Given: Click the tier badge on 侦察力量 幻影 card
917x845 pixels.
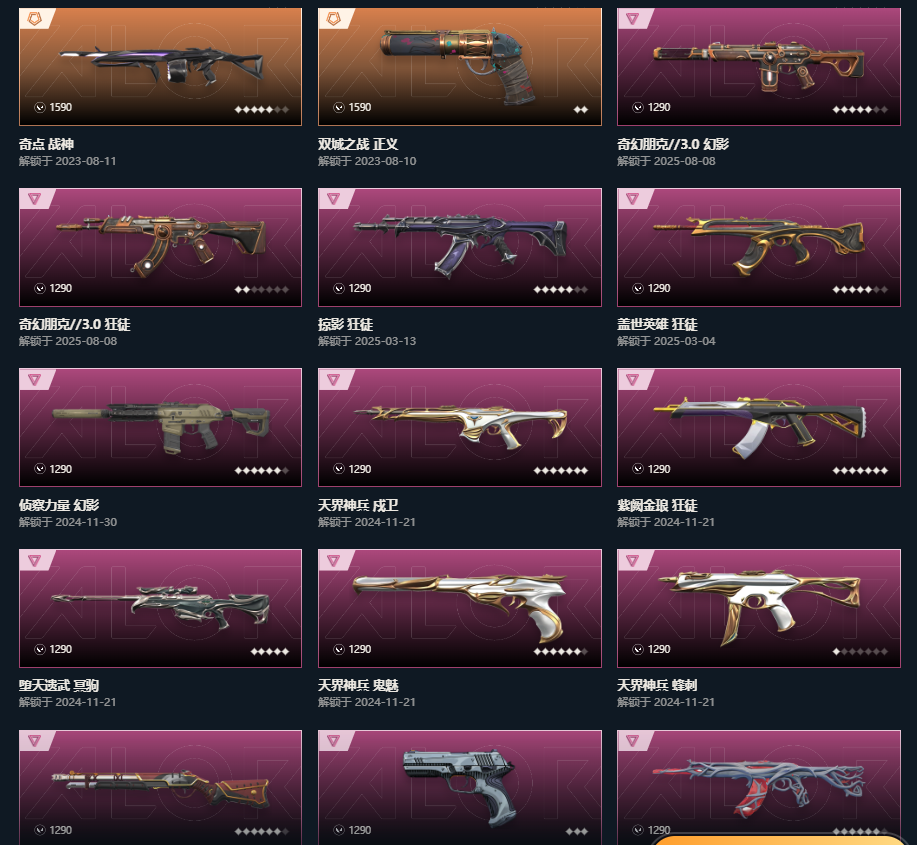Looking at the screenshot, I should pos(35,380).
